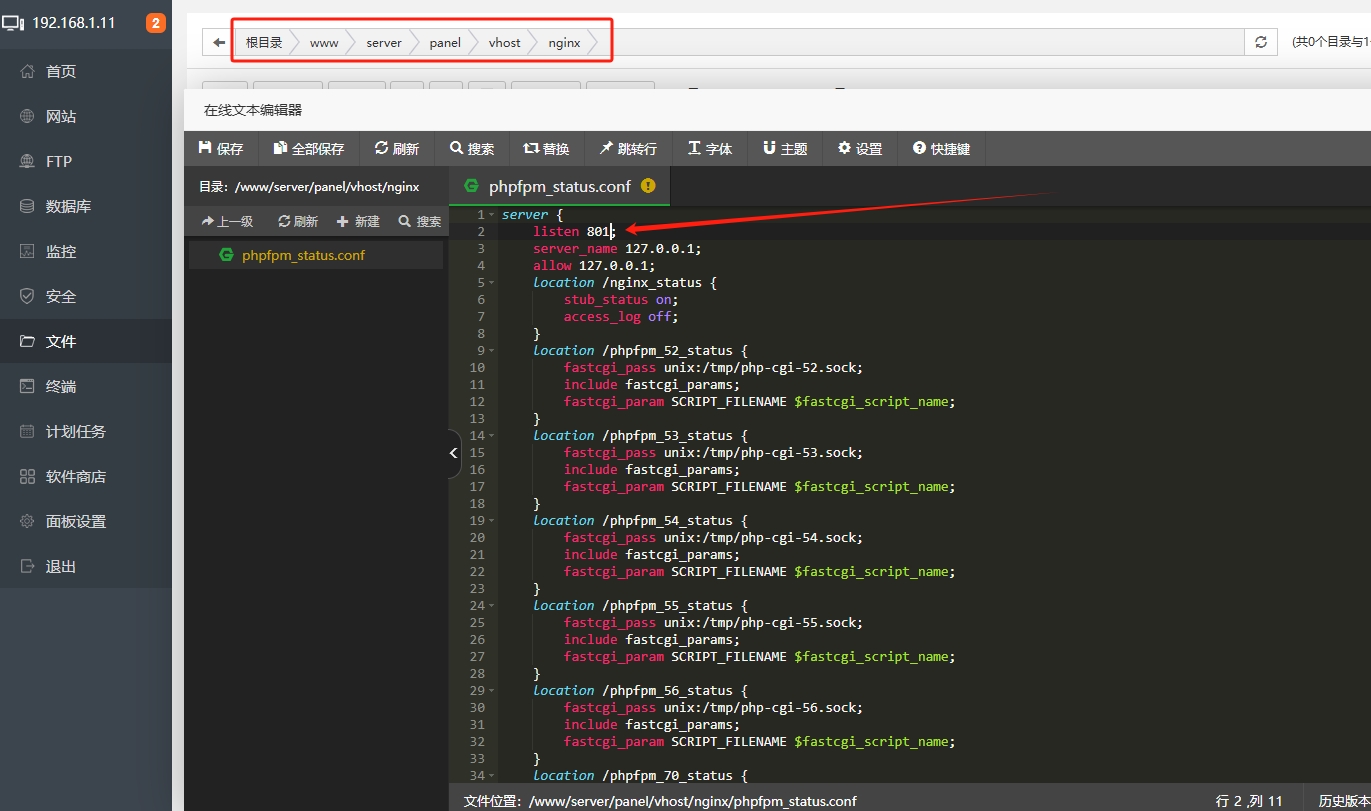Navigate to panel in the breadcrumb

pos(445,42)
